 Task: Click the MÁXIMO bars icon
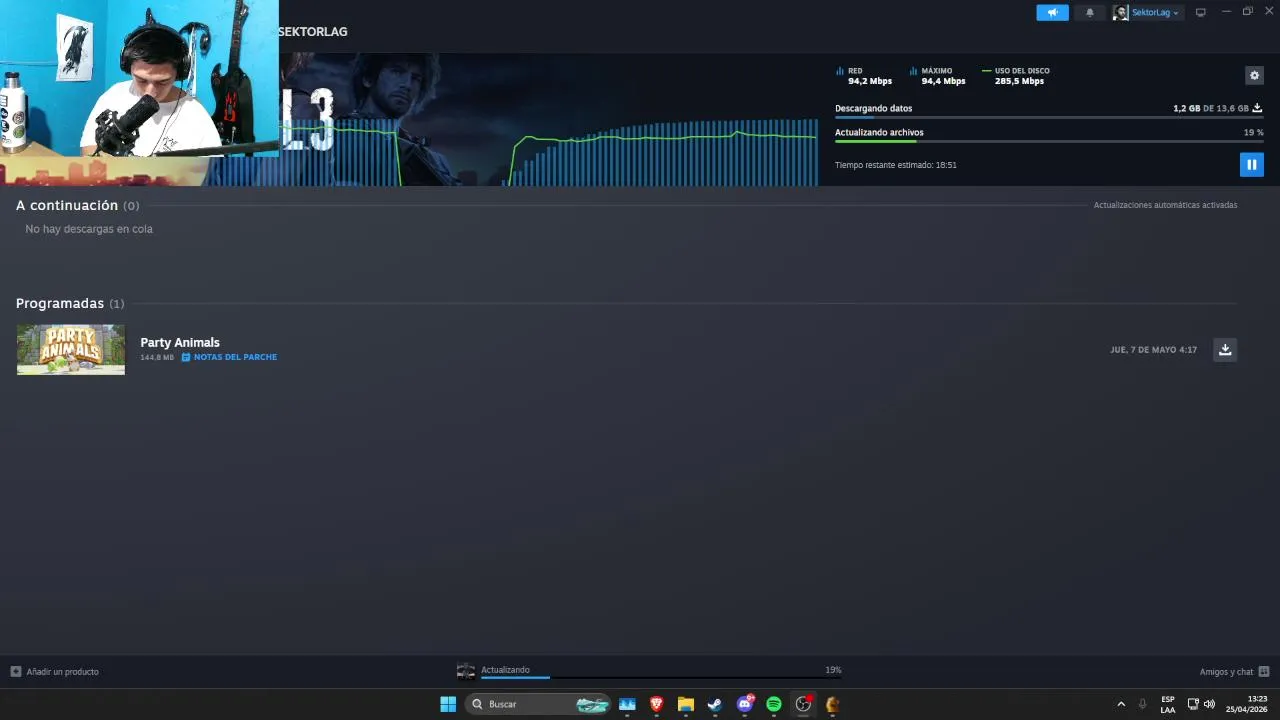coord(914,71)
